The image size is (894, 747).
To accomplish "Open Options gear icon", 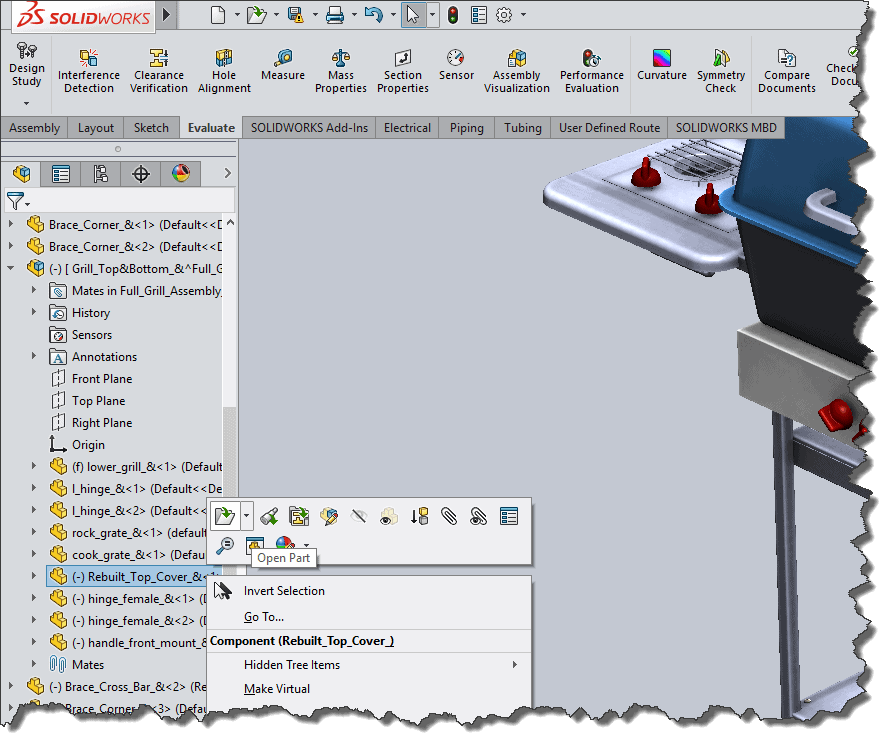I will point(504,15).
